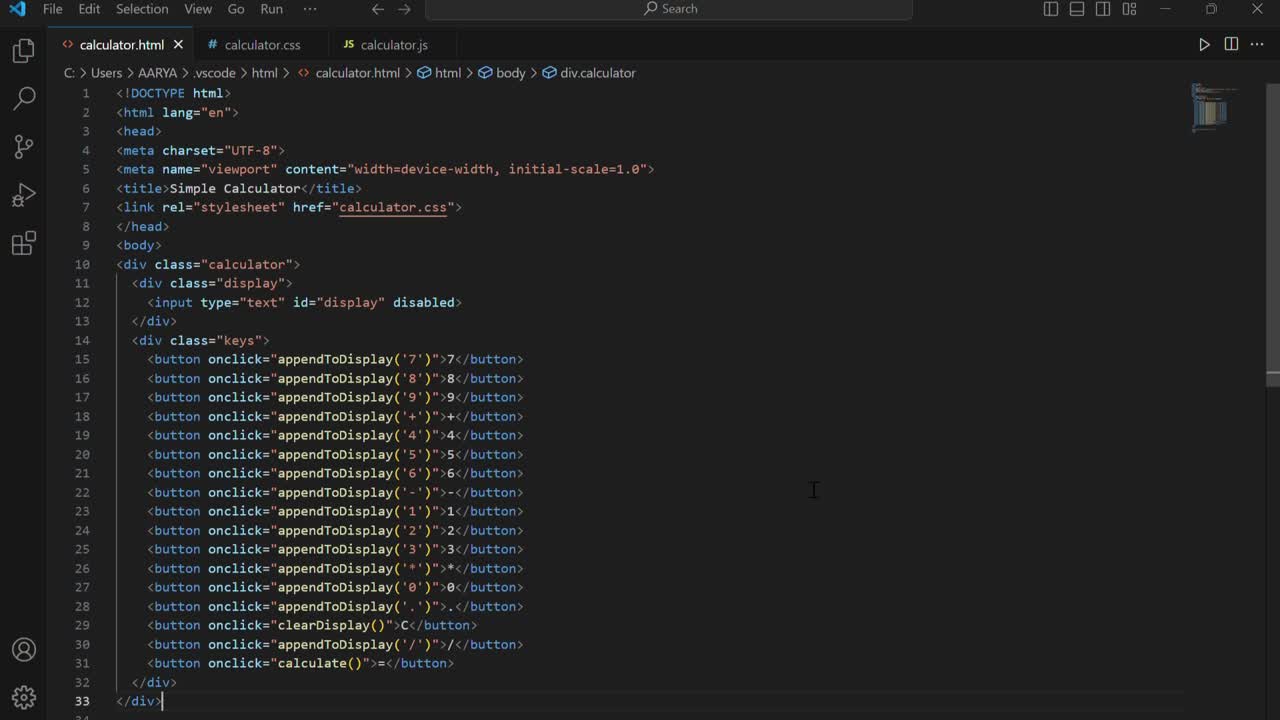1280x720 pixels.
Task: Click the DOCTYPE html declaration text
Action: click(174, 93)
